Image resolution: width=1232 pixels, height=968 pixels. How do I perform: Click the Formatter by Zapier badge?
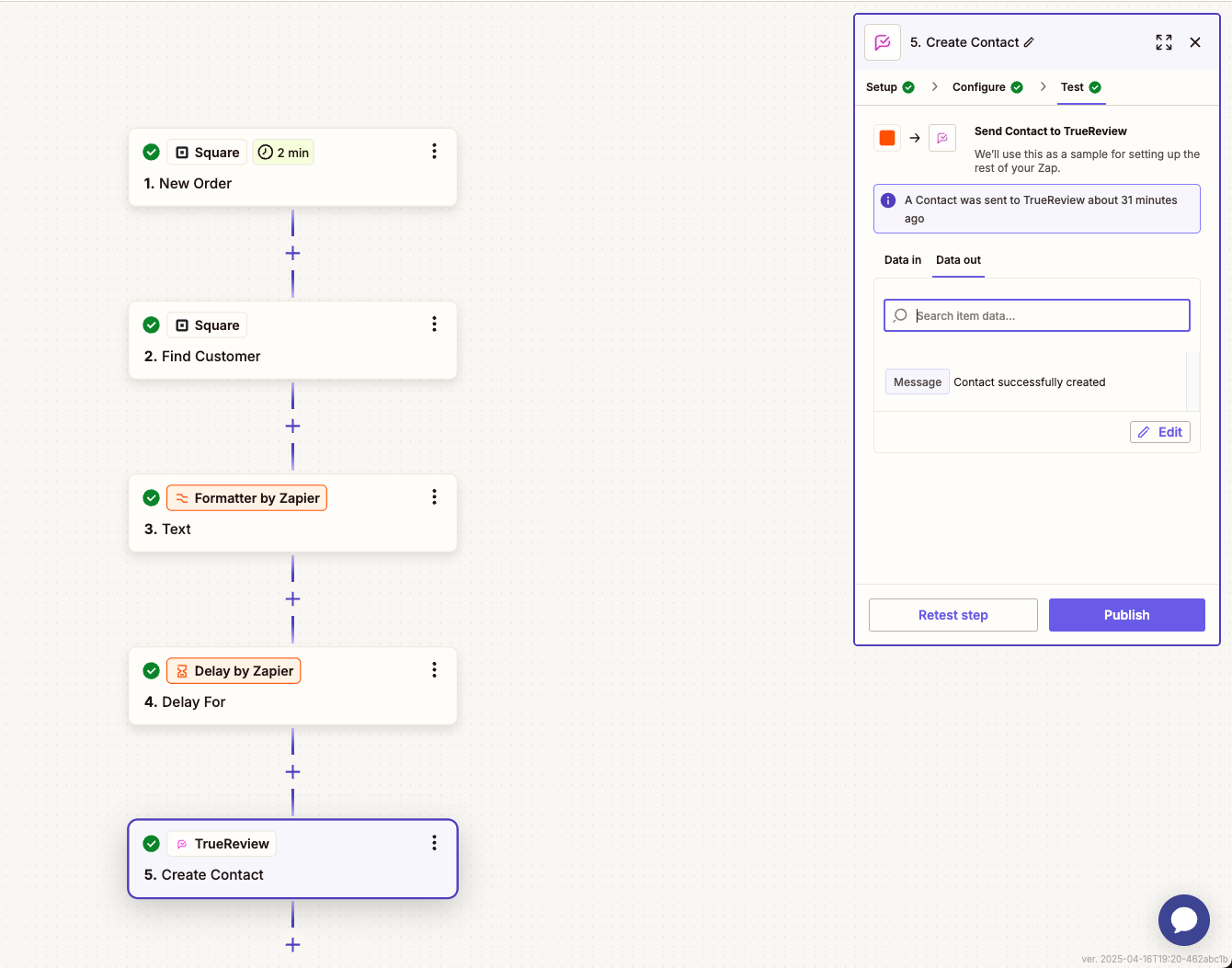tap(246, 498)
